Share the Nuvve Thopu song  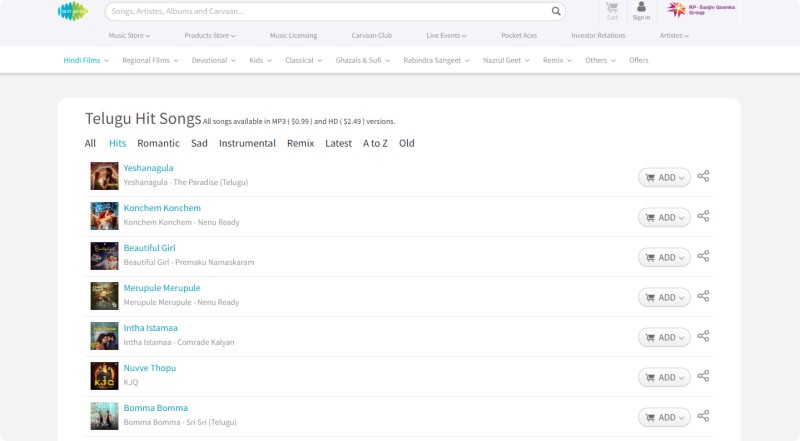(703, 376)
